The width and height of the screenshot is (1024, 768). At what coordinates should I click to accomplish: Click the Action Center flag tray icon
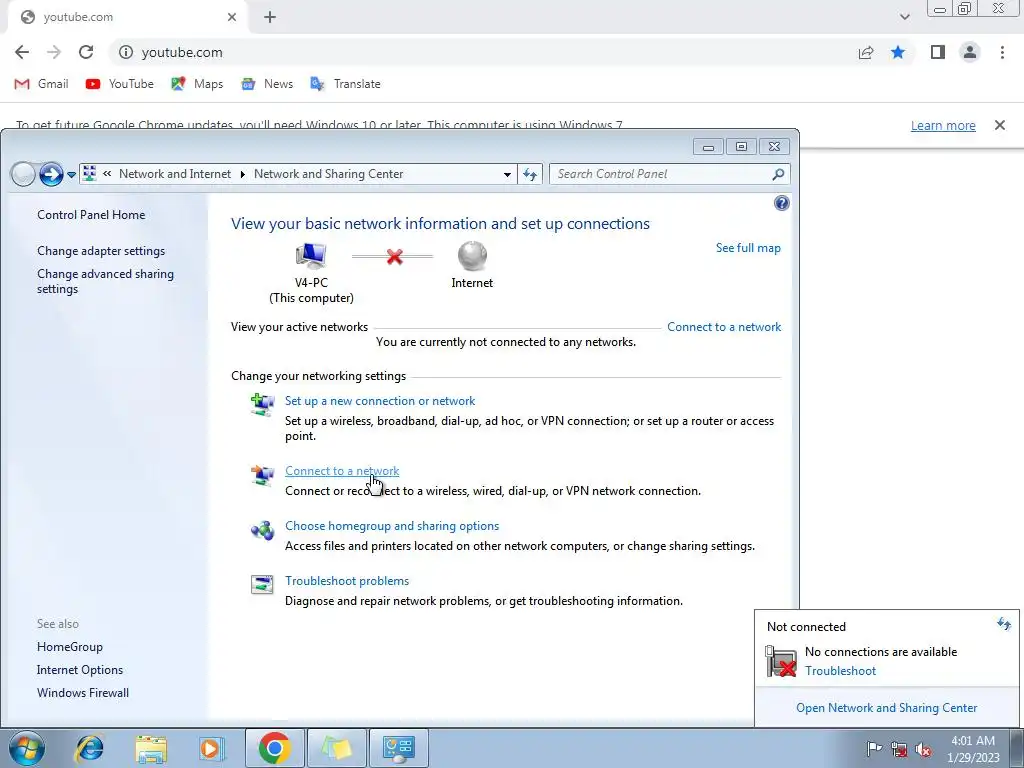point(874,749)
